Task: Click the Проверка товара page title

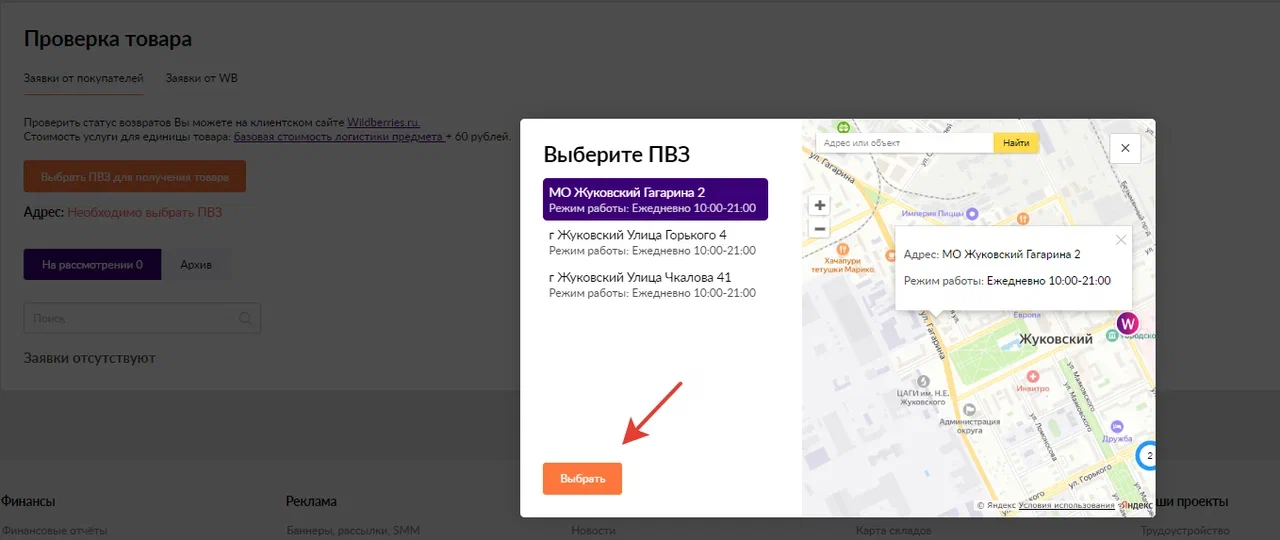Action: (108, 39)
